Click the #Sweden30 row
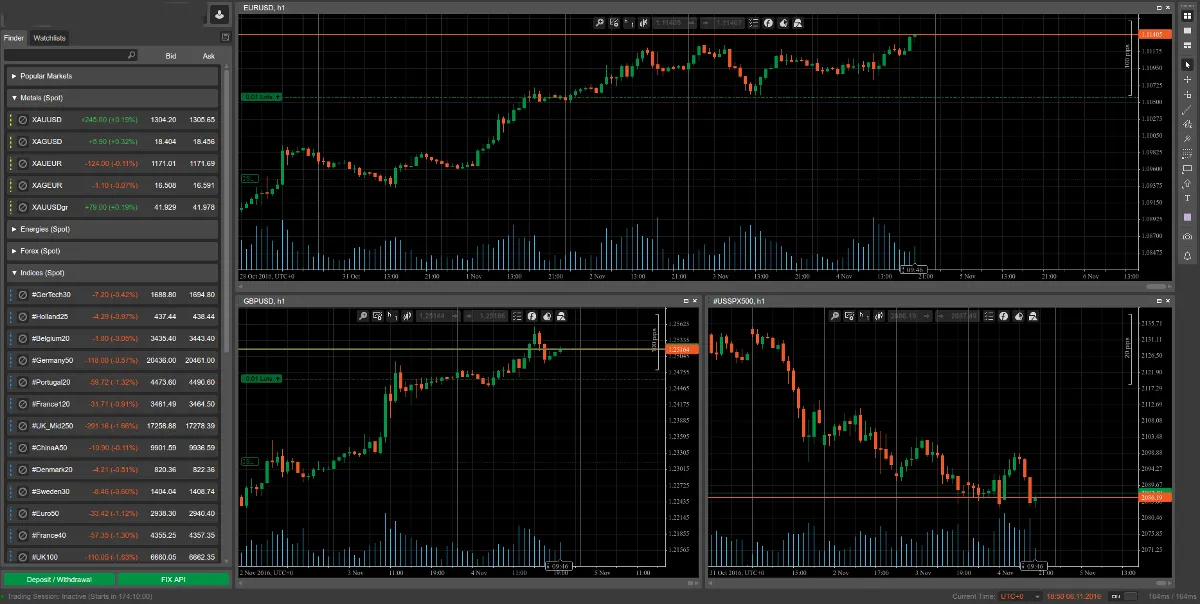The image size is (1200, 604). point(112,492)
